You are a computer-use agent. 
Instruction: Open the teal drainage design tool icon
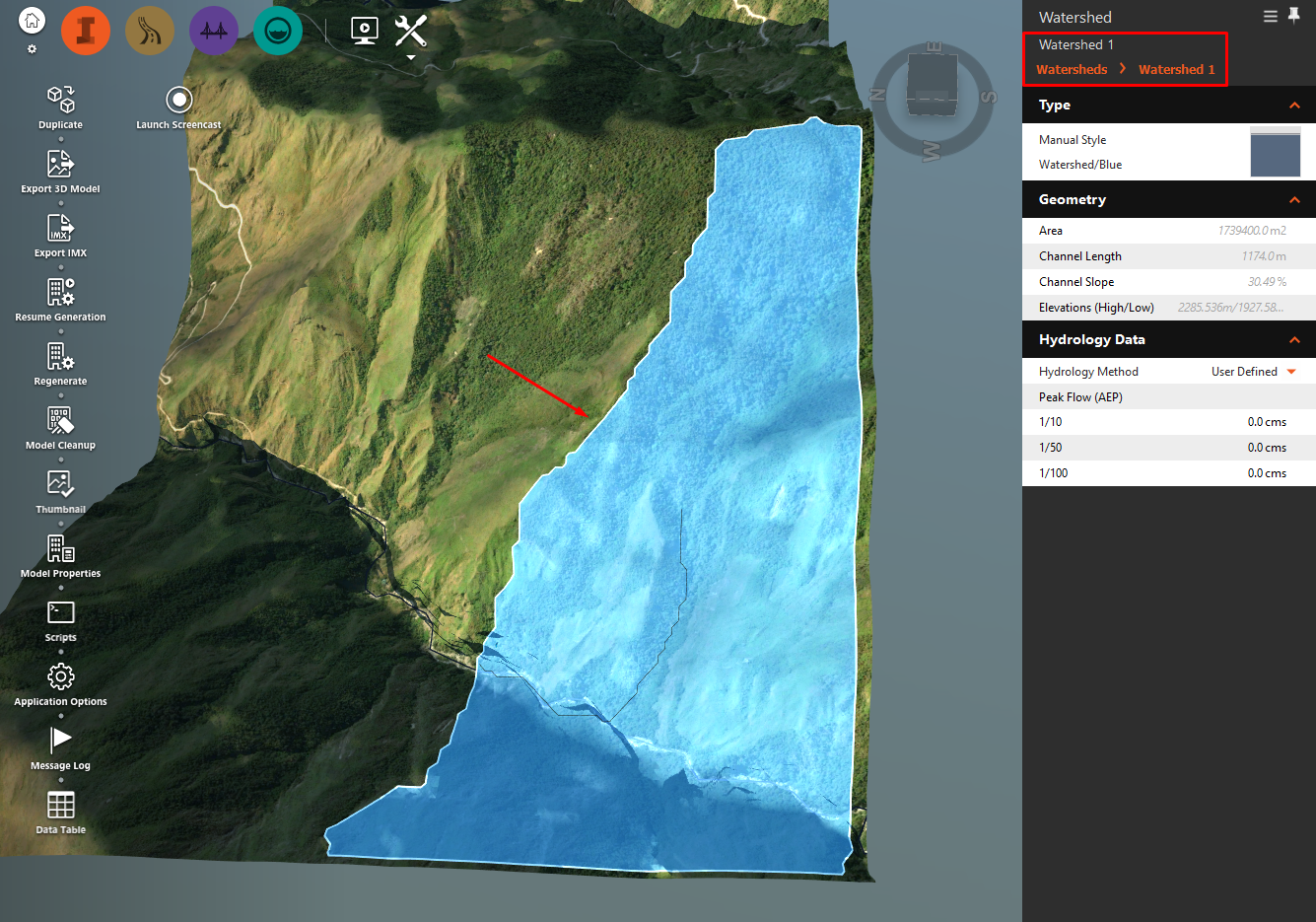tap(278, 31)
